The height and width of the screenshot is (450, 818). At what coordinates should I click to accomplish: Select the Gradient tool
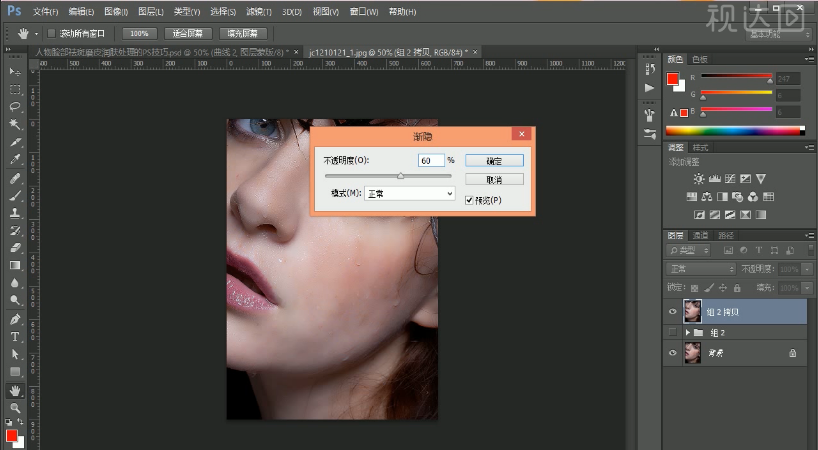pyautogui.click(x=15, y=265)
